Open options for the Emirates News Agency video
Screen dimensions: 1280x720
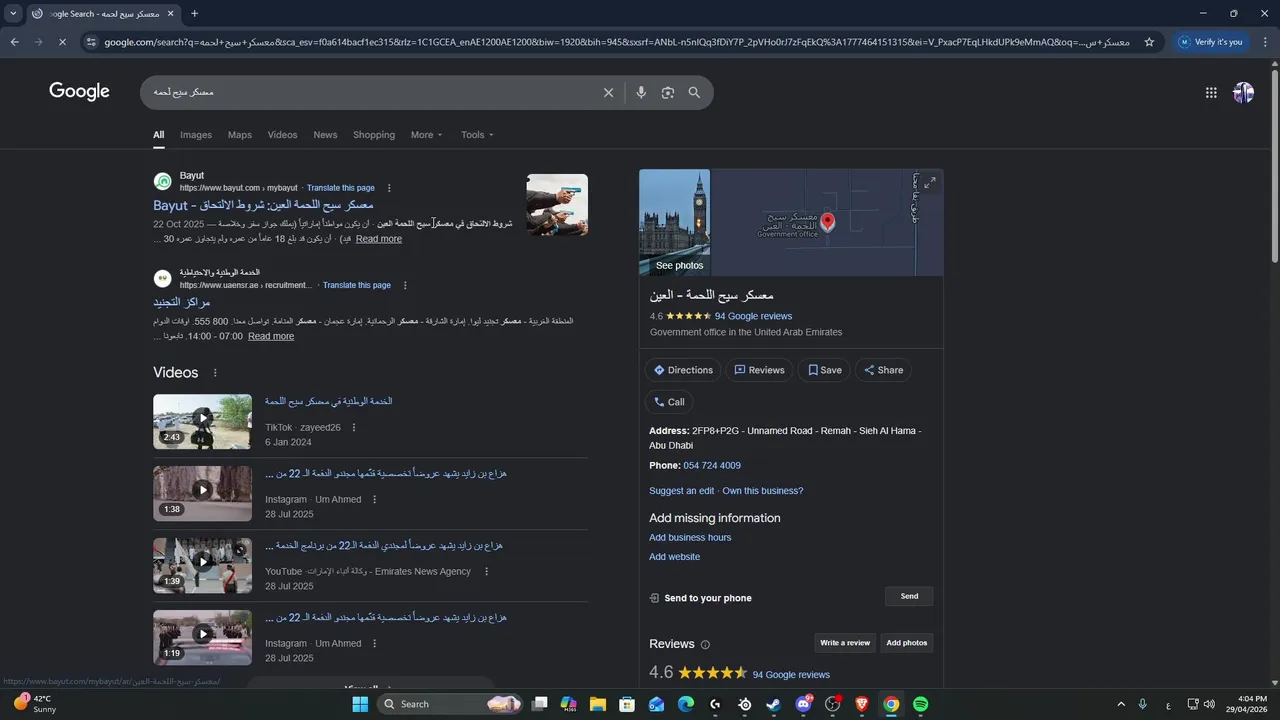tap(486, 572)
